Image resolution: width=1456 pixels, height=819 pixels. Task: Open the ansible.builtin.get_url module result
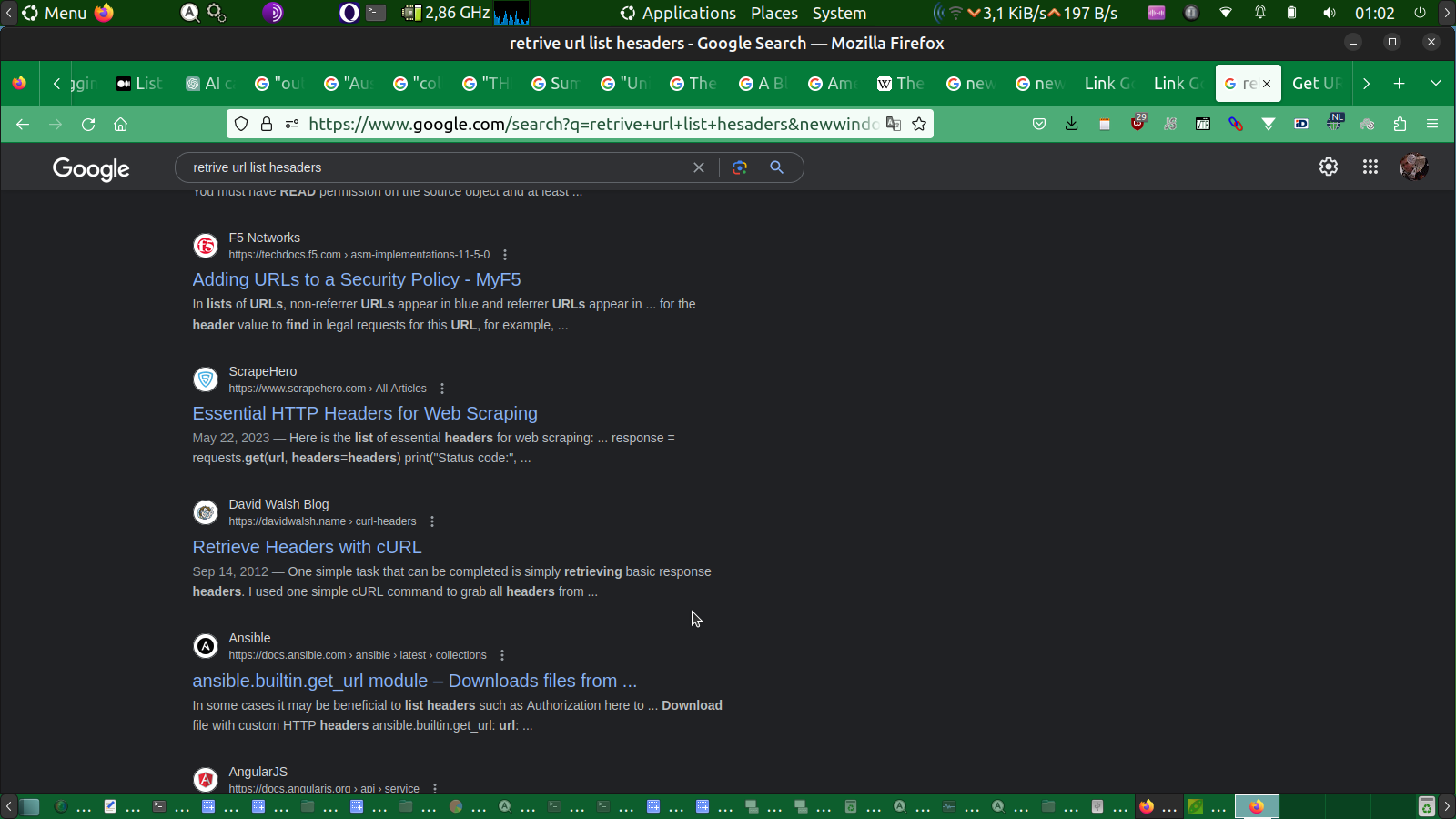coord(414,681)
